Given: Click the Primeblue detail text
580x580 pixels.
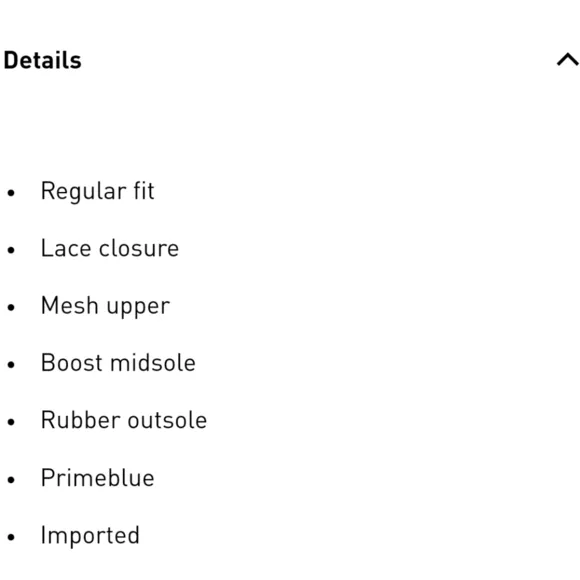Looking at the screenshot, I should (x=98, y=478).
